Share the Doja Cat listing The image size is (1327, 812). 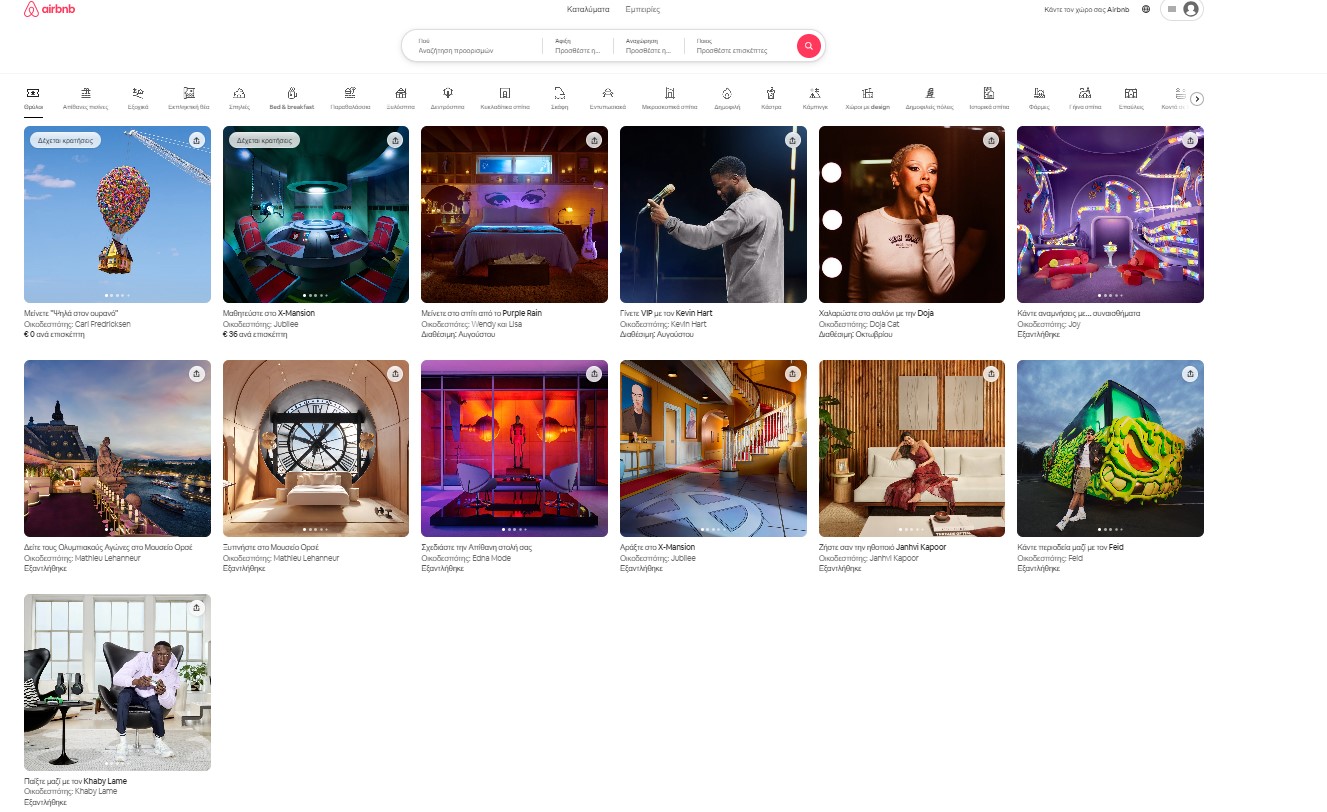(991, 140)
